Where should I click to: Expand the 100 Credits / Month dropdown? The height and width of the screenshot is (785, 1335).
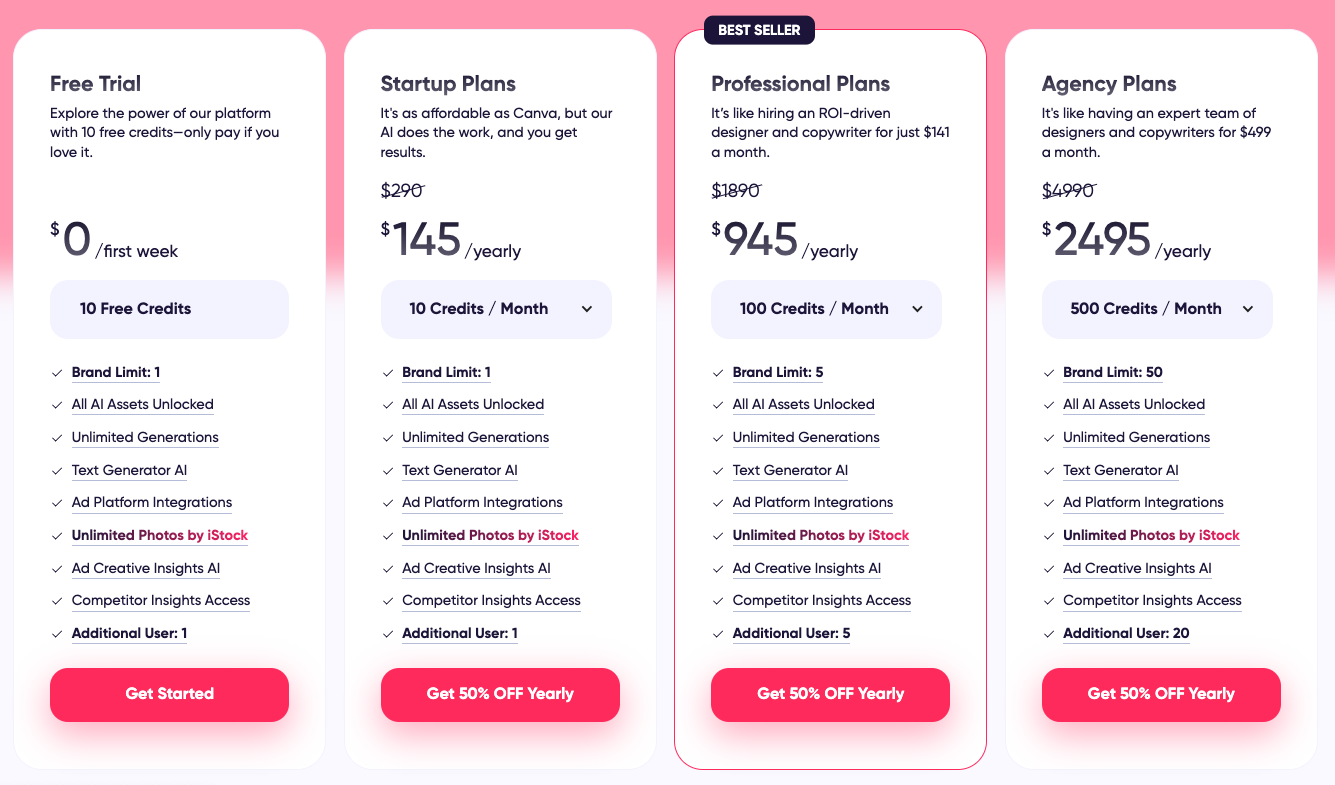826,309
